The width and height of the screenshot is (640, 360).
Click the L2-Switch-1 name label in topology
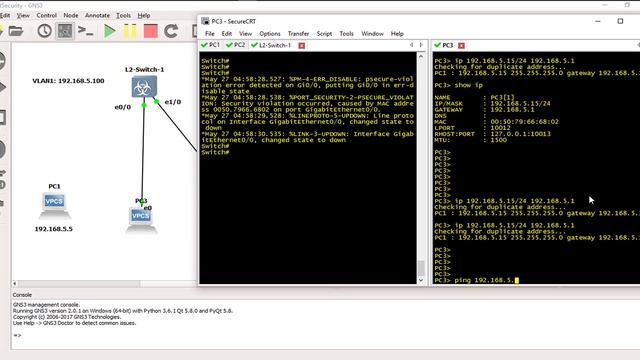144,69
